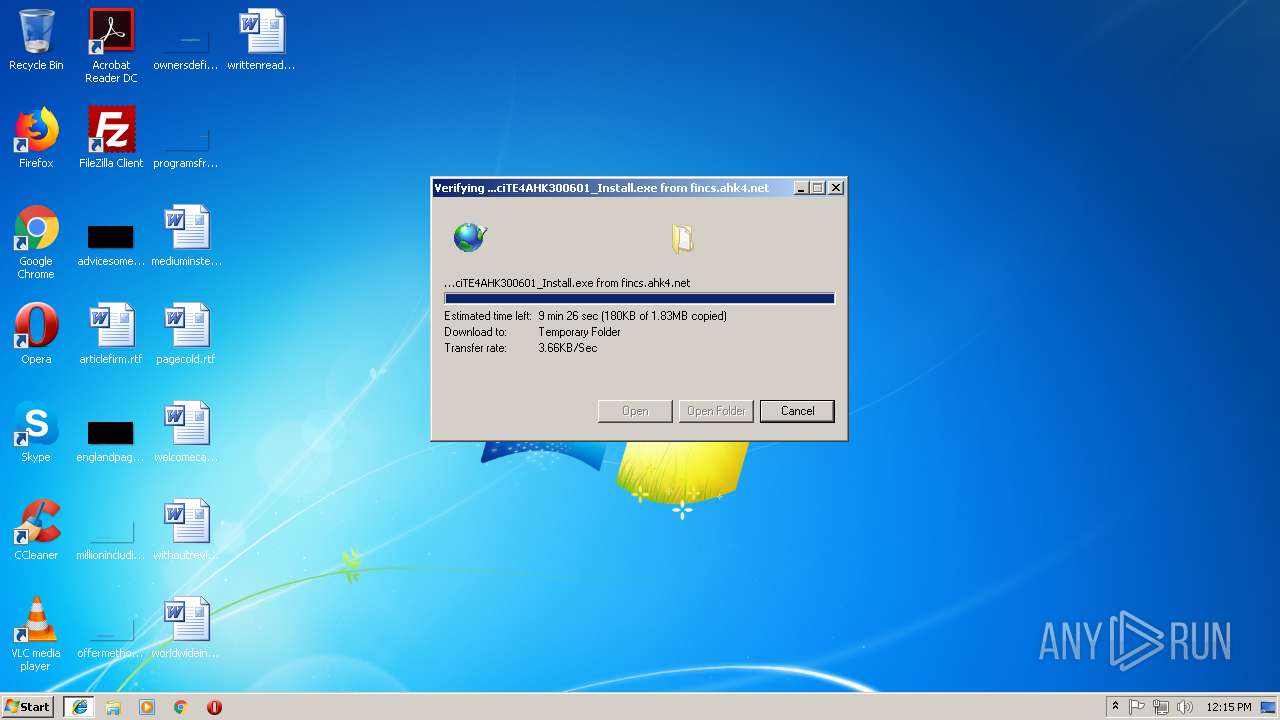This screenshot has width=1280, height=720.
Task: Click the 12:15 PM taskbar clock
Action: (1229, 707)
